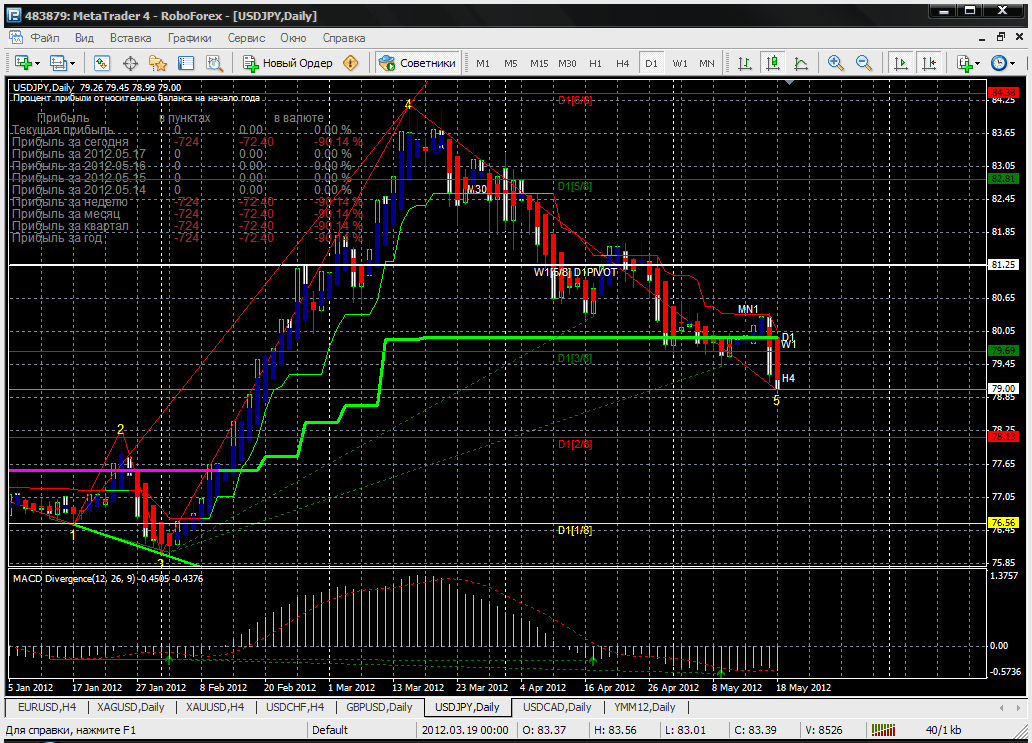This screenshot has width=1032, height=743.
Task: Switch to the XAUUSD,H4 chart tab
Action: pyautogui.click(x=215, y=707)
